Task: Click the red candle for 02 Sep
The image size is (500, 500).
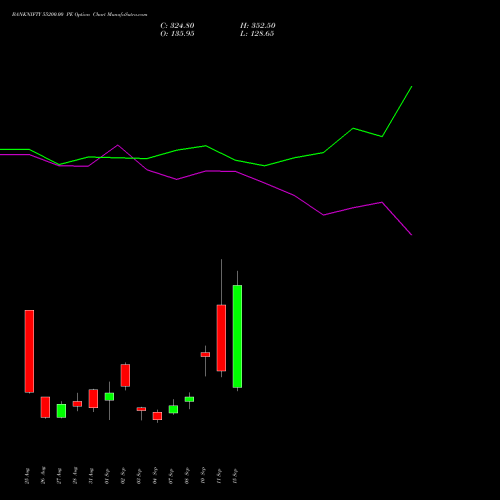Action: tap(125, 375)
